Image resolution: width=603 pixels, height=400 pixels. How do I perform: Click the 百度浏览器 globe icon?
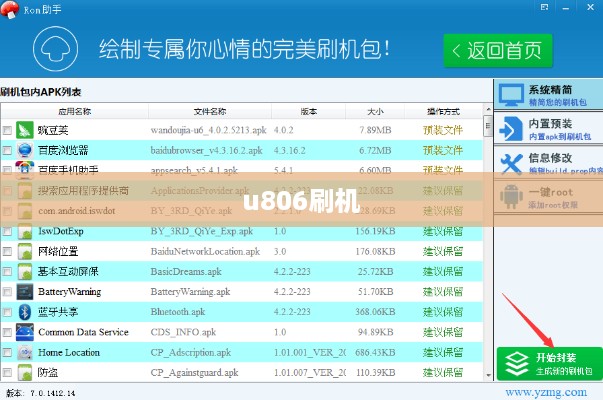25,150
